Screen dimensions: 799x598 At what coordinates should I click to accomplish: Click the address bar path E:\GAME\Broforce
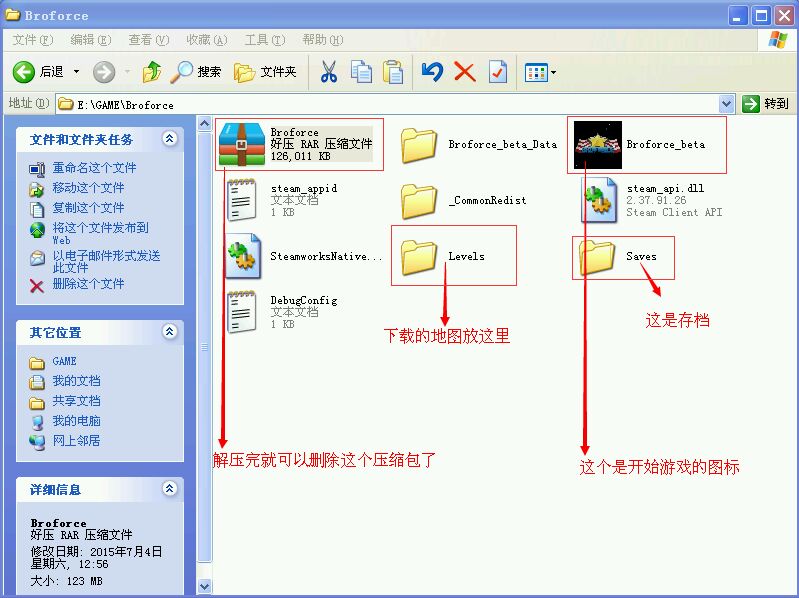pyautogui.click(x=125, y=105)
